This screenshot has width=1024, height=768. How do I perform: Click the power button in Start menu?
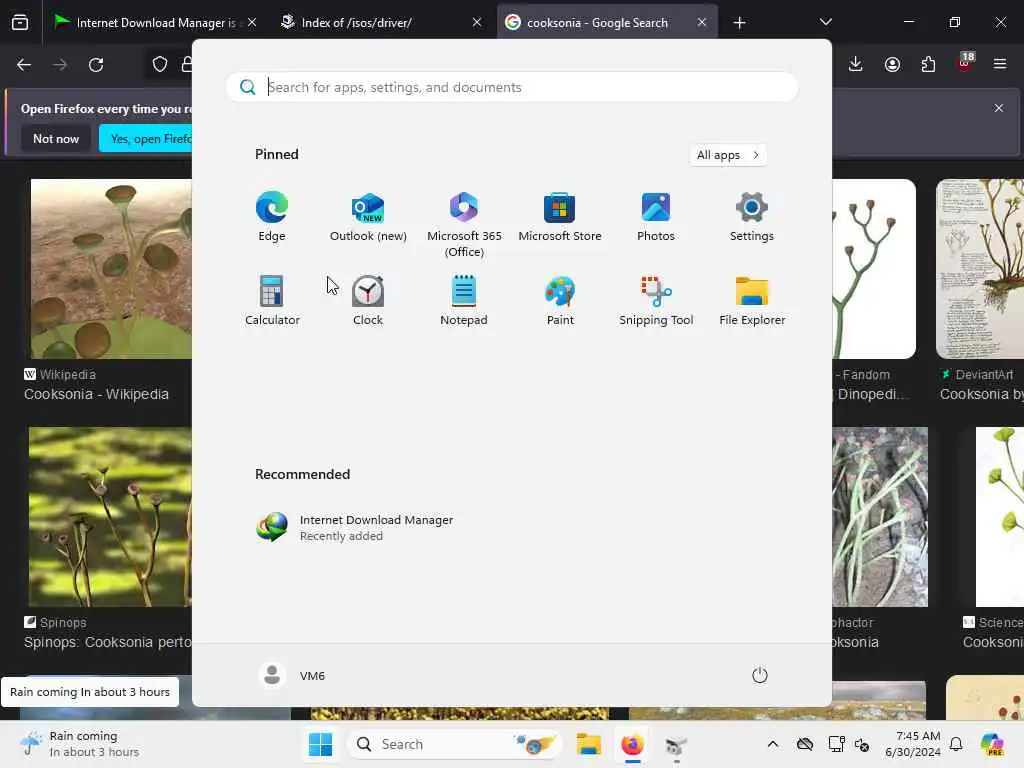pos(760,675)
